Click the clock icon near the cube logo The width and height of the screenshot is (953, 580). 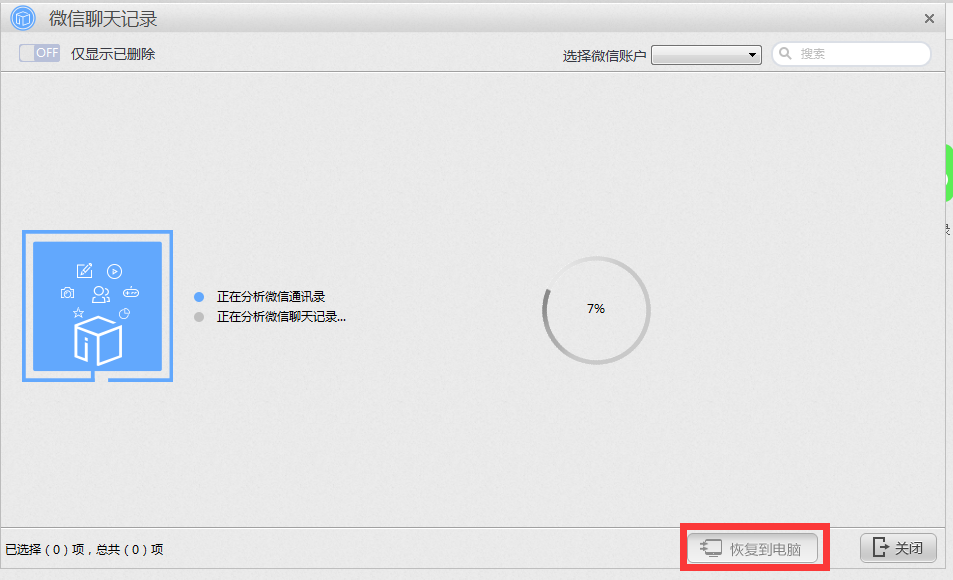click(123, 313)
